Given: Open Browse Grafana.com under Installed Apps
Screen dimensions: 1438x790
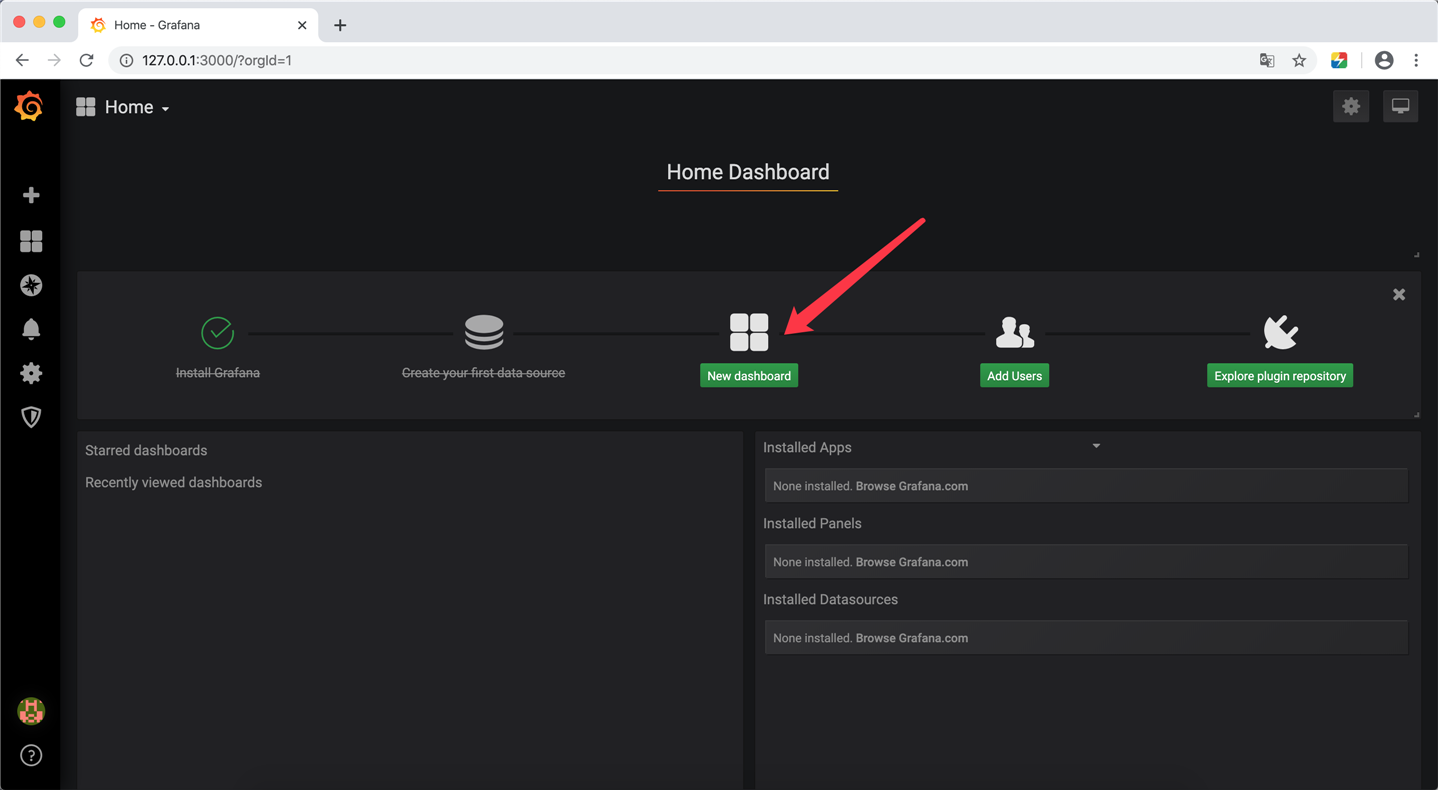Looking at the screenshot, I should (912, 486).
